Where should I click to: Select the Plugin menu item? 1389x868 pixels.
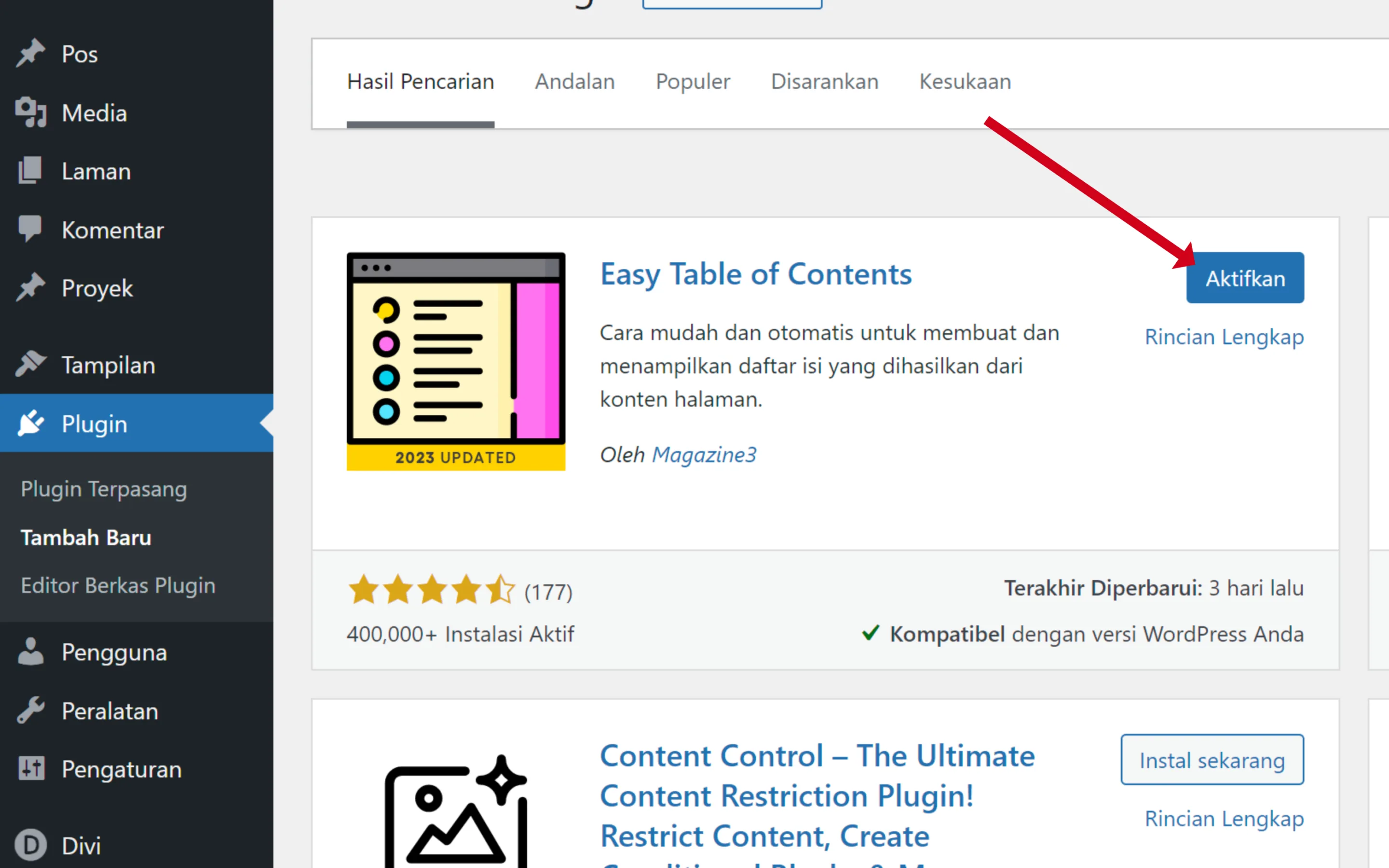[x=136, y=423]
